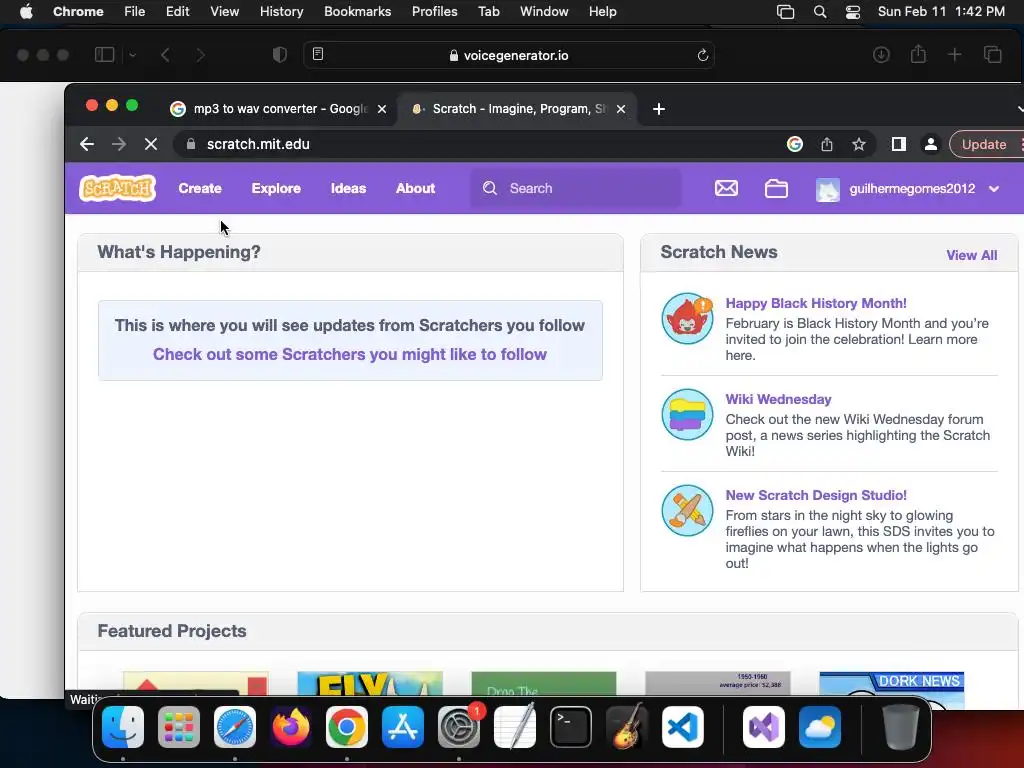Click the Chrome Update button
The width and height of the screenshot is (1024, 768).
pyautogui.click(x=984, y=144)
